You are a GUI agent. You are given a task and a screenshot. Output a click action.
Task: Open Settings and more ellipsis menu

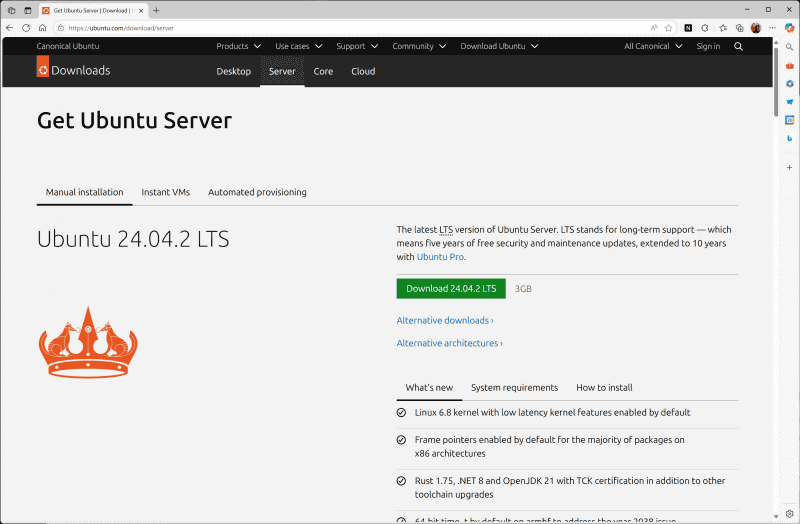point(772,28)
